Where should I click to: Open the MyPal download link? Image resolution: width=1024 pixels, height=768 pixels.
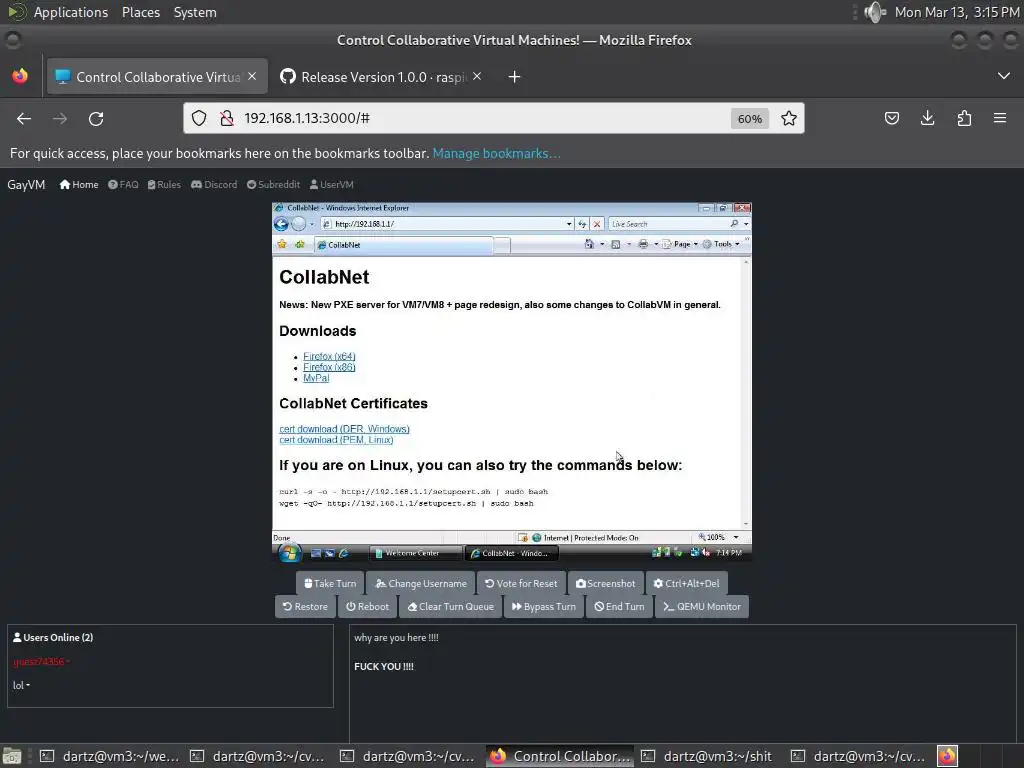(316, 378)
